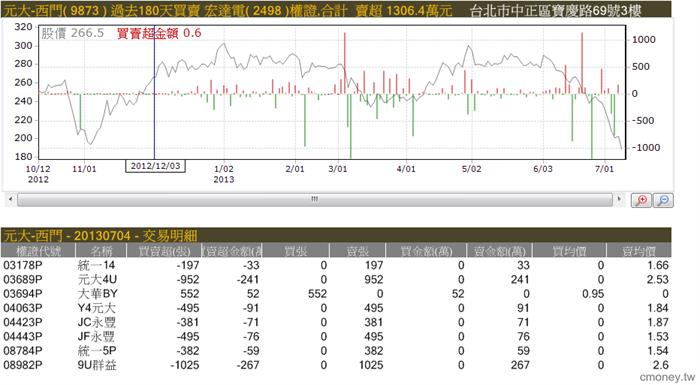Select warrant row 03178P 統一14

coord(336,265)
